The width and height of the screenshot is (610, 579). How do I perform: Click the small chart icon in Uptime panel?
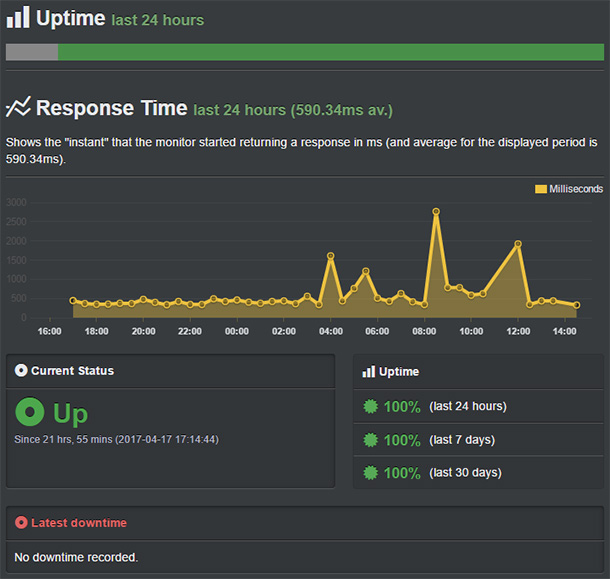pyautogui.click(x=368, y=372)
